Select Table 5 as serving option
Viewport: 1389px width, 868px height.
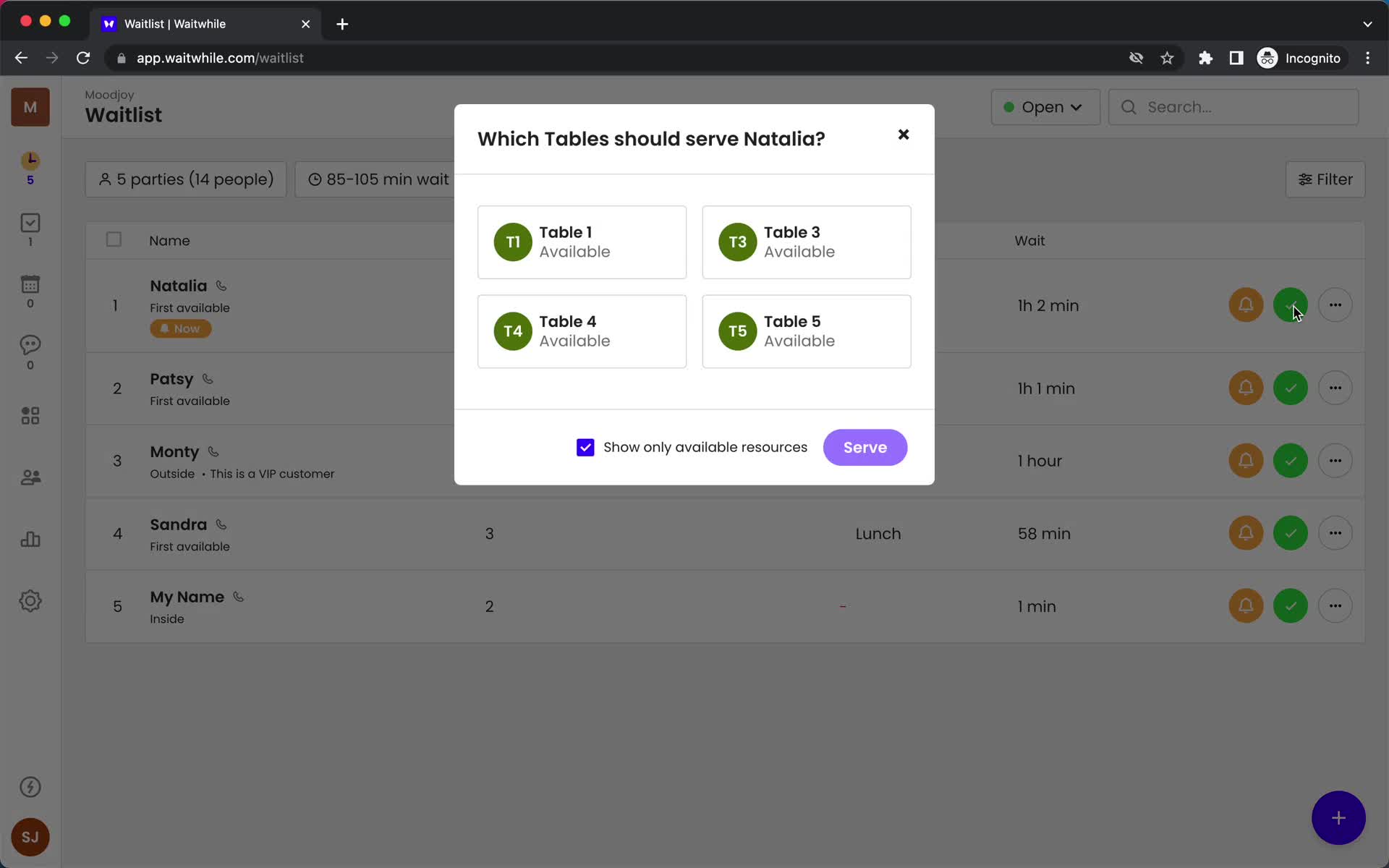(x=806, y=331)
